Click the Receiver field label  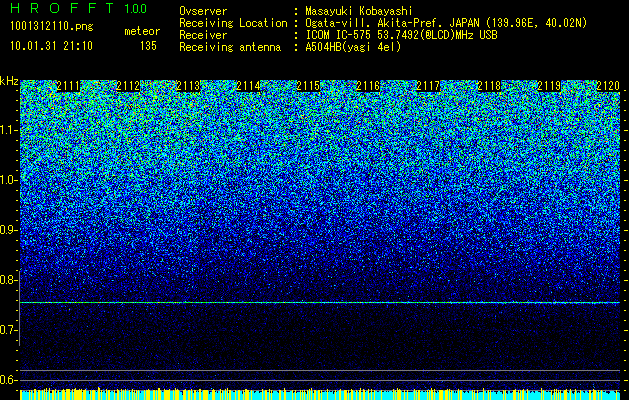pos(203,35)
